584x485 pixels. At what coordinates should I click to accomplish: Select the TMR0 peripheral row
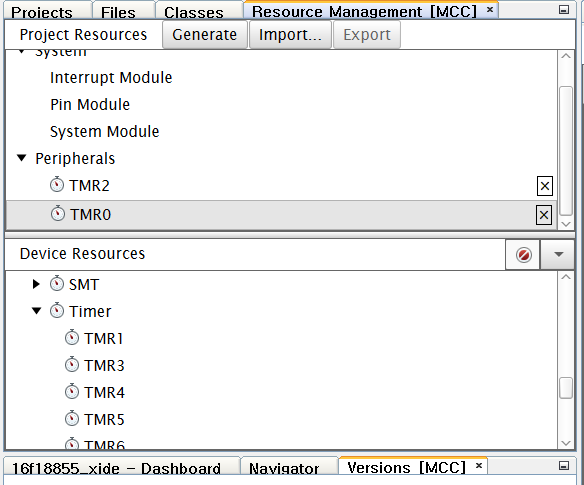(281, 215)
